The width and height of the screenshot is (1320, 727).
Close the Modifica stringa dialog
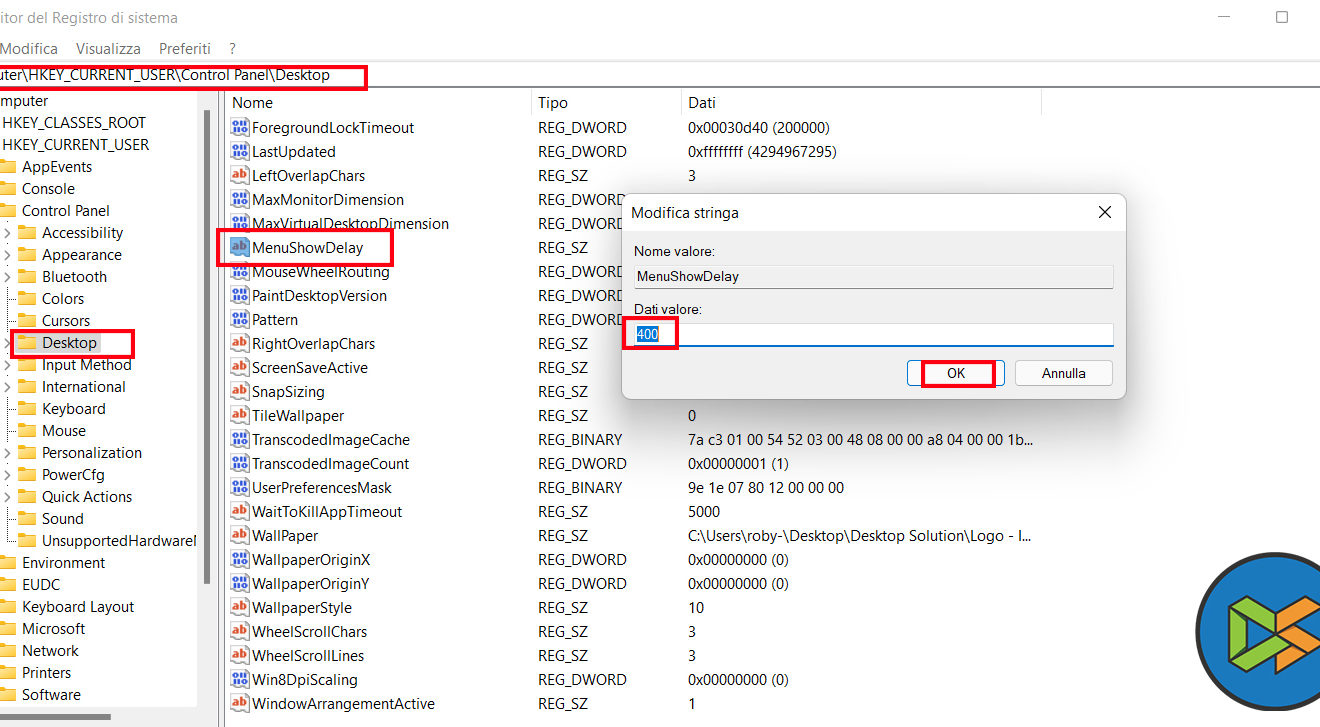point(1104,213)
